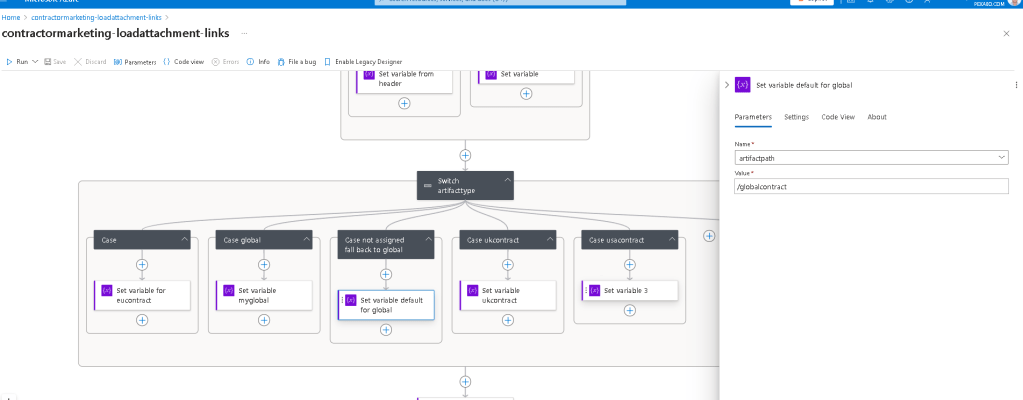
Task: Add action below Set variable 3
Action: click(x=630, y=311)
